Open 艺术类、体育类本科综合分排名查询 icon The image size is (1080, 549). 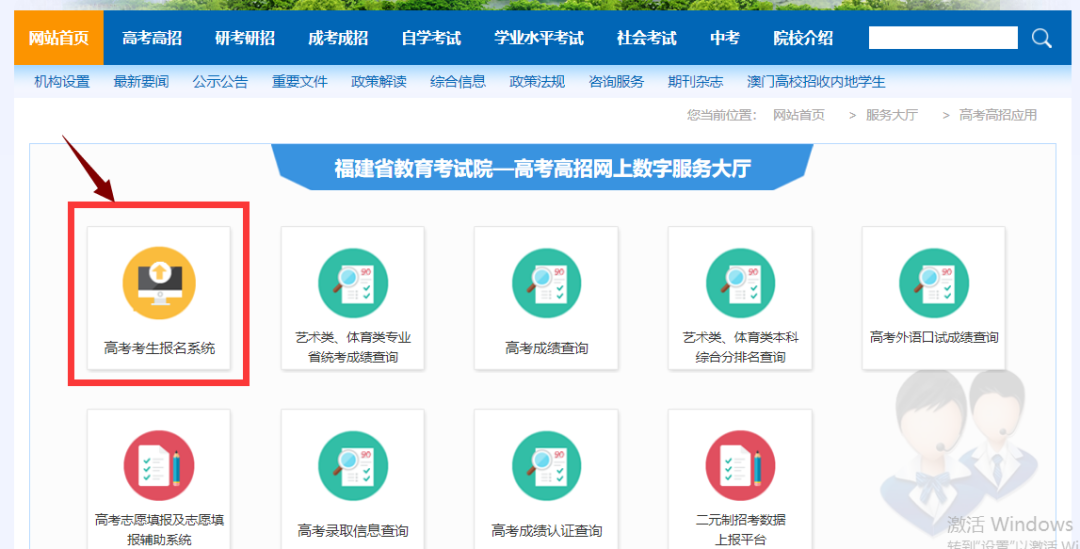coord(740,283)
